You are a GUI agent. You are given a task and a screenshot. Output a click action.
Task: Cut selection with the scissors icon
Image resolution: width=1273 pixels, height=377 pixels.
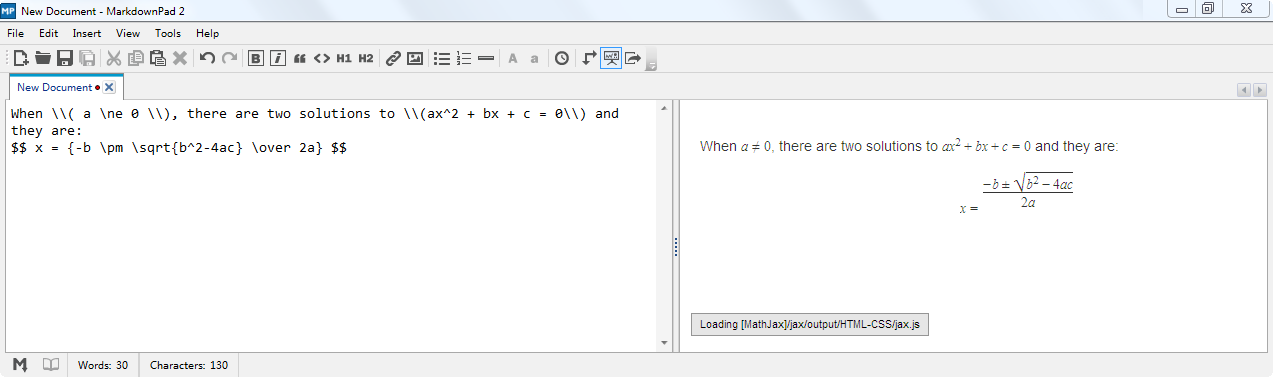[x=114, y=58]
